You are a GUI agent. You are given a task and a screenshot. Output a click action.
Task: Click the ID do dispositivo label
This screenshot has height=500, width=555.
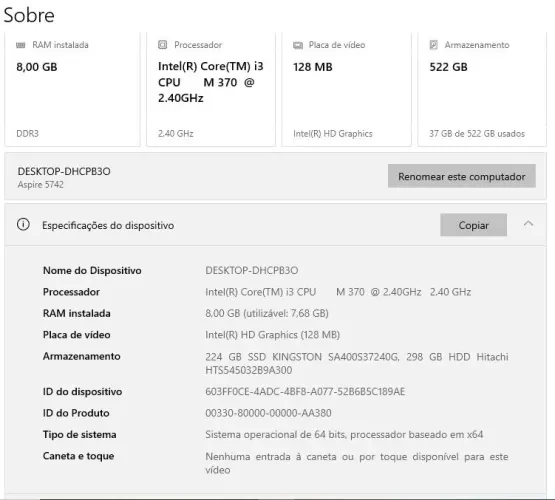[82, 392]
